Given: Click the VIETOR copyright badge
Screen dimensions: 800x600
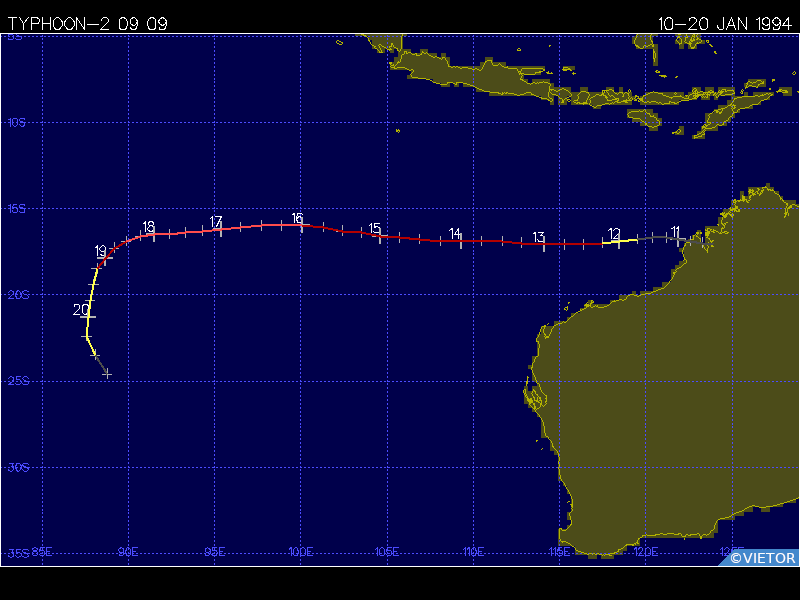Looking at the screenshot, I should pyautogui.click(x=761, y=558).
